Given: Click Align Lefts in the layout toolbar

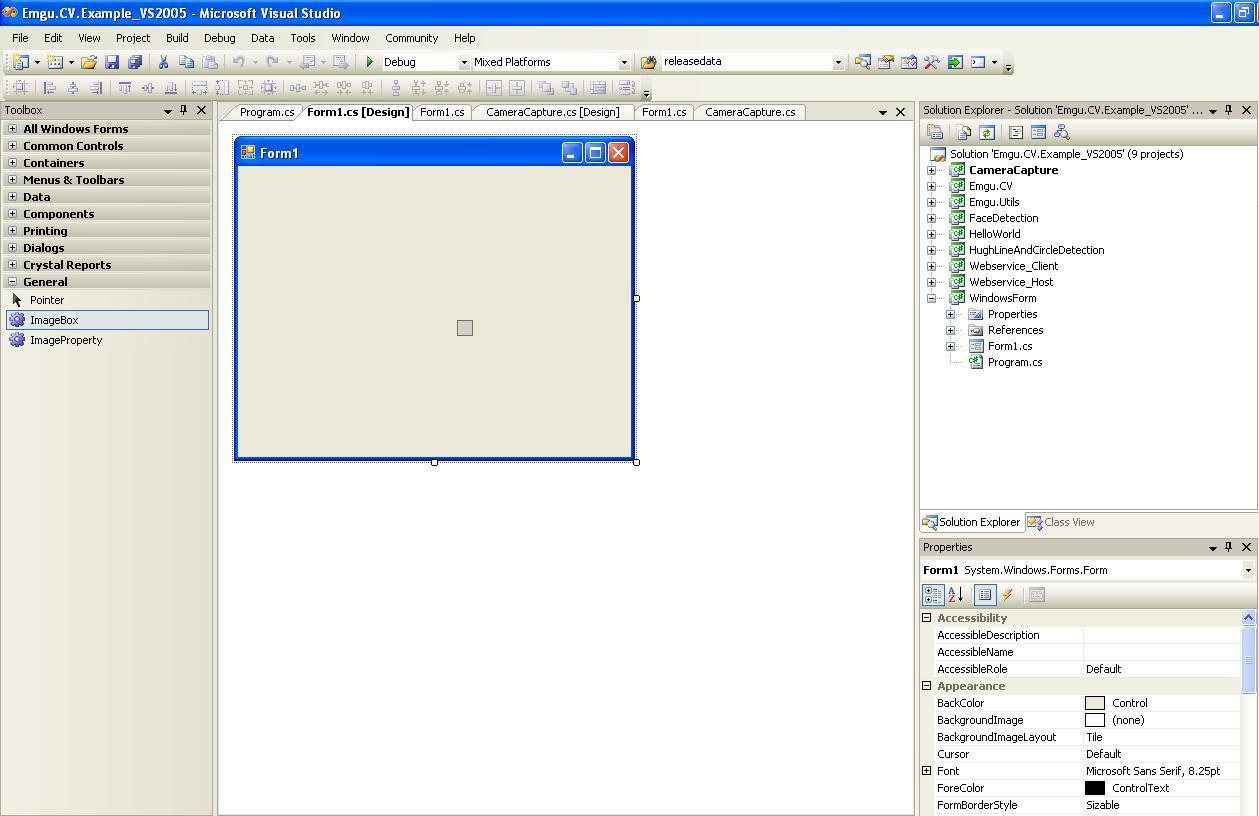Looking at the screenshot, I should point(49,88).
